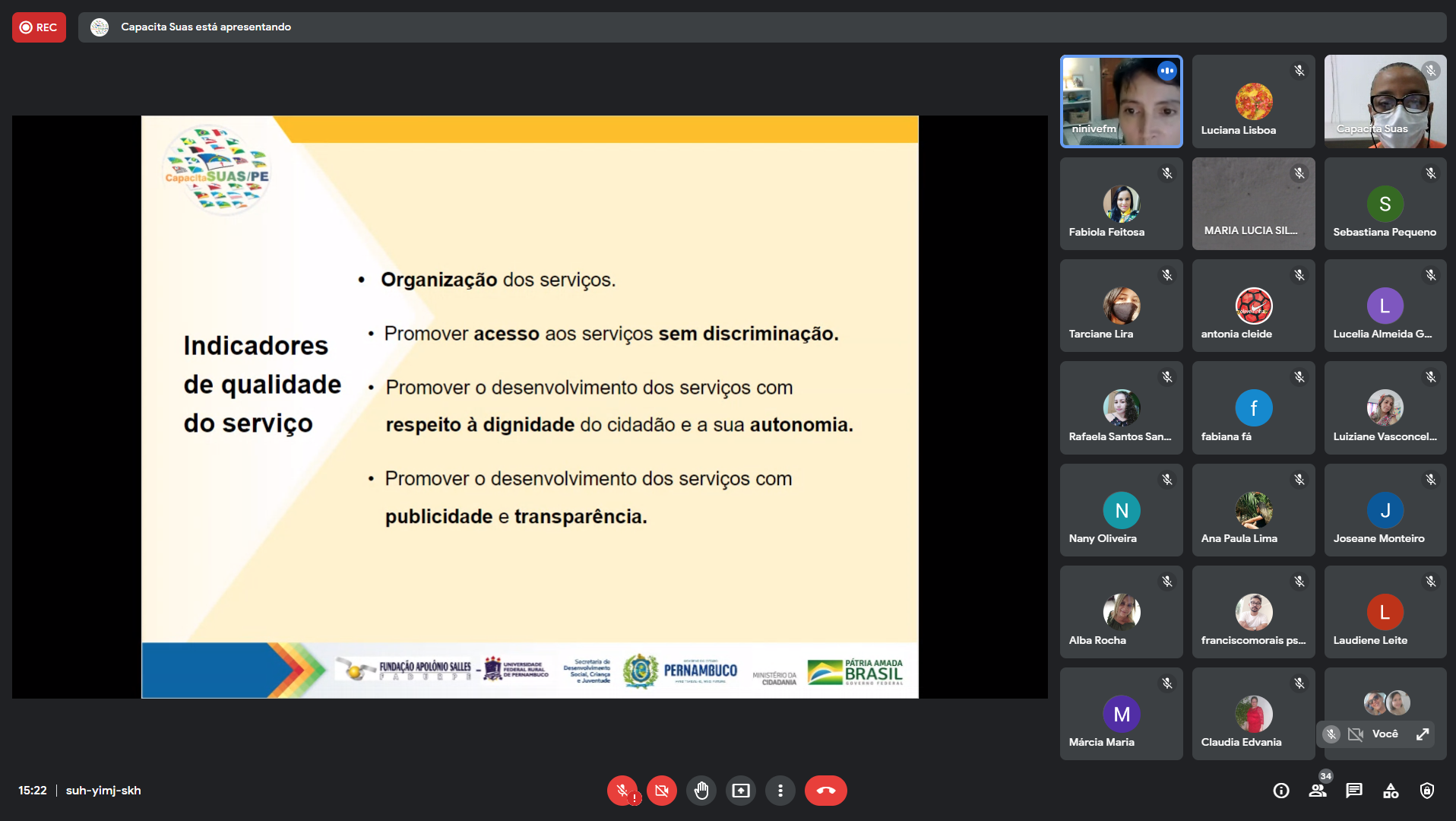Select the ninivefm video tile
Image resolution: width=1456 pixels, height=821 pixels.
point(1121,101)
